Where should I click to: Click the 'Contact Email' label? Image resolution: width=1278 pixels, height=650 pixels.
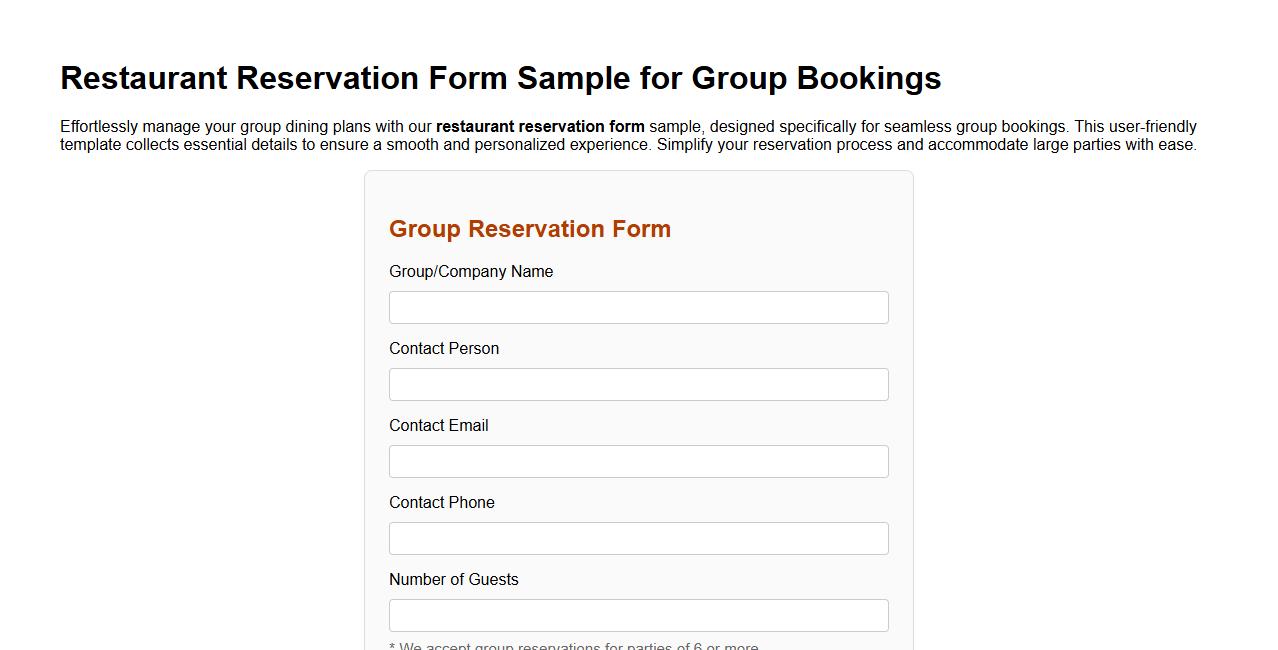(438, 425)
